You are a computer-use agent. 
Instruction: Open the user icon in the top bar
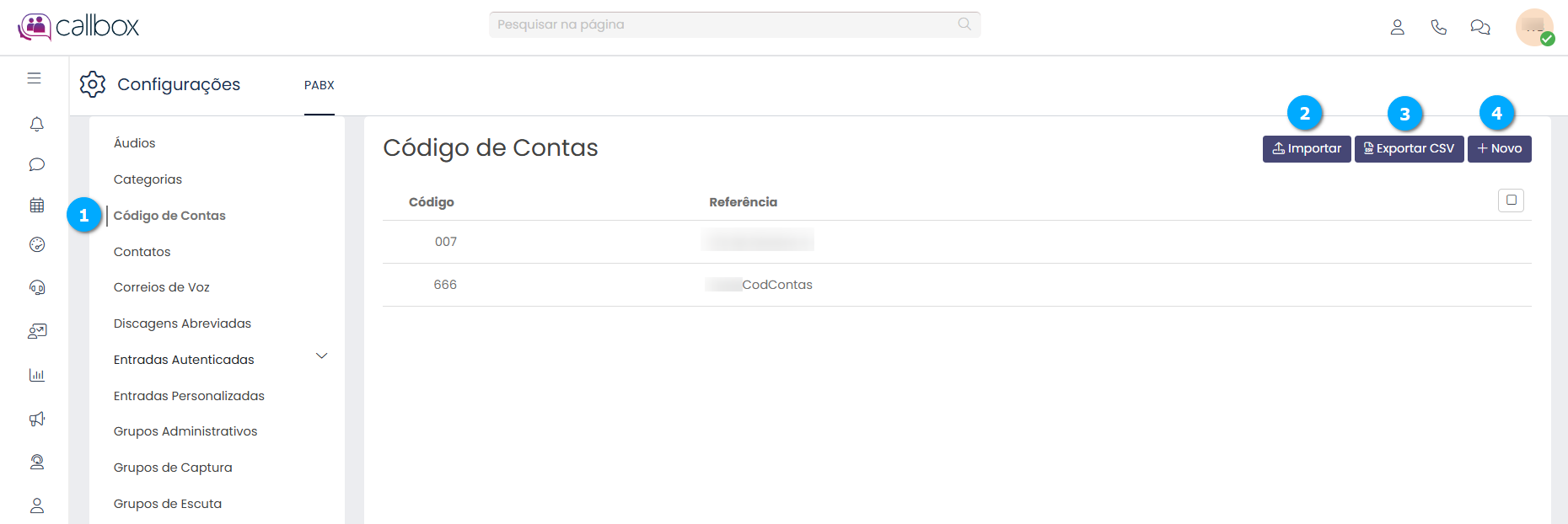(x=1398, y=27)
